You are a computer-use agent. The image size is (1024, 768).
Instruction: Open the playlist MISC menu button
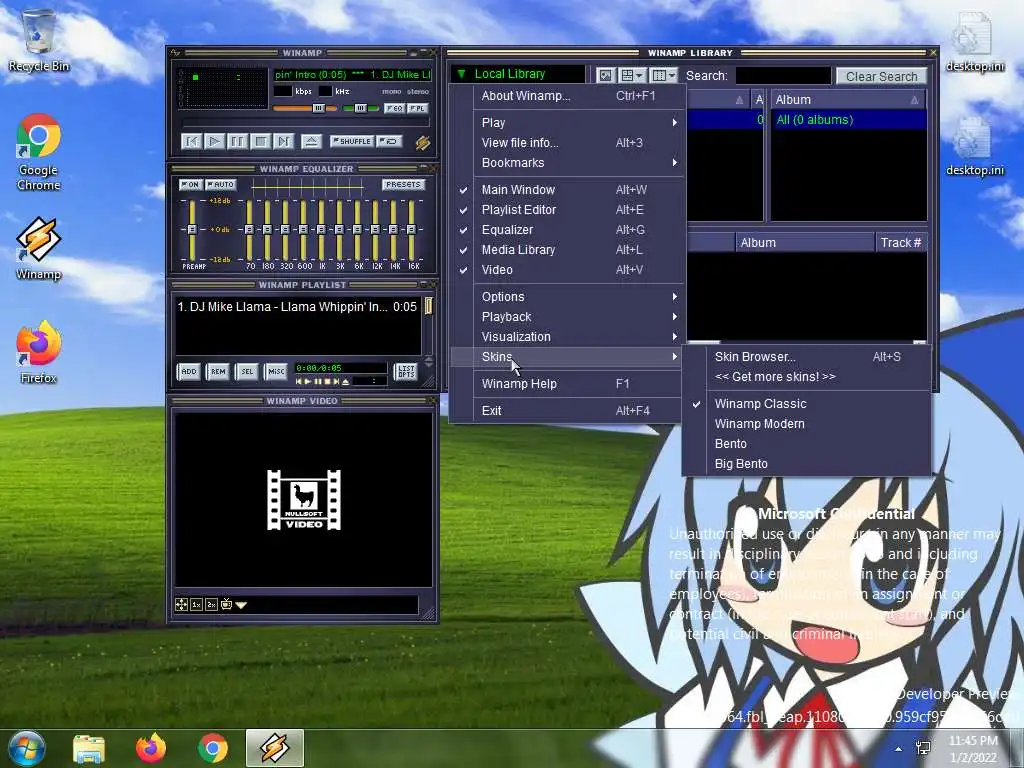276,372
